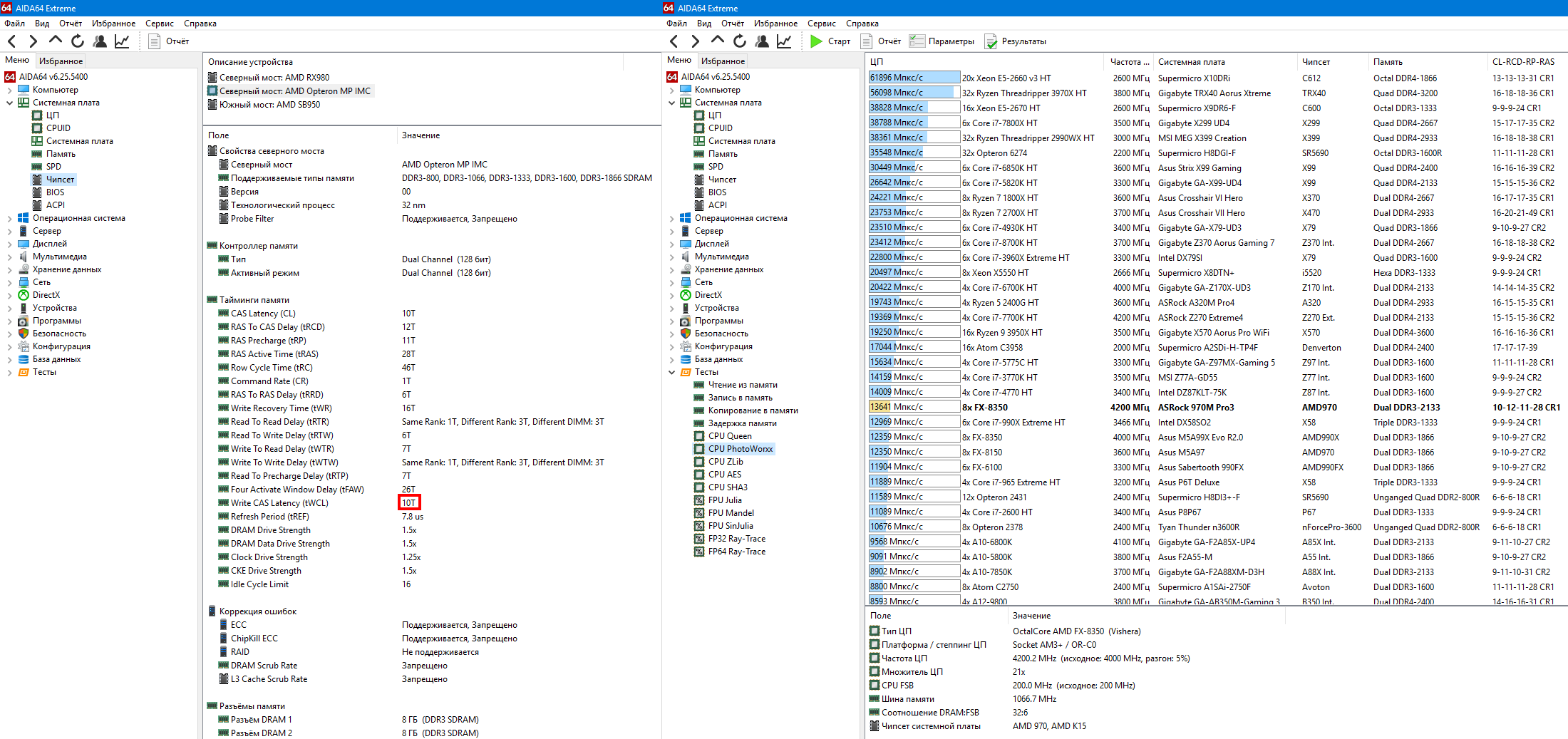
Task: Click the line graph icon in right window toolbar
Action: point(784,41)
